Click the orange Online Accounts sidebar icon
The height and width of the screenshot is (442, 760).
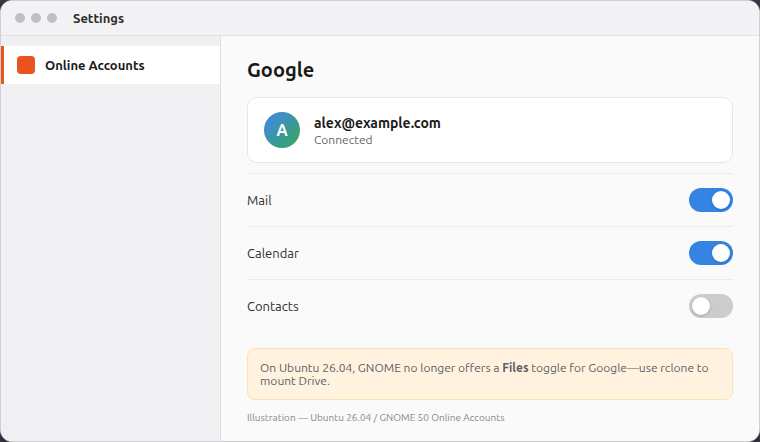(26, 65)
